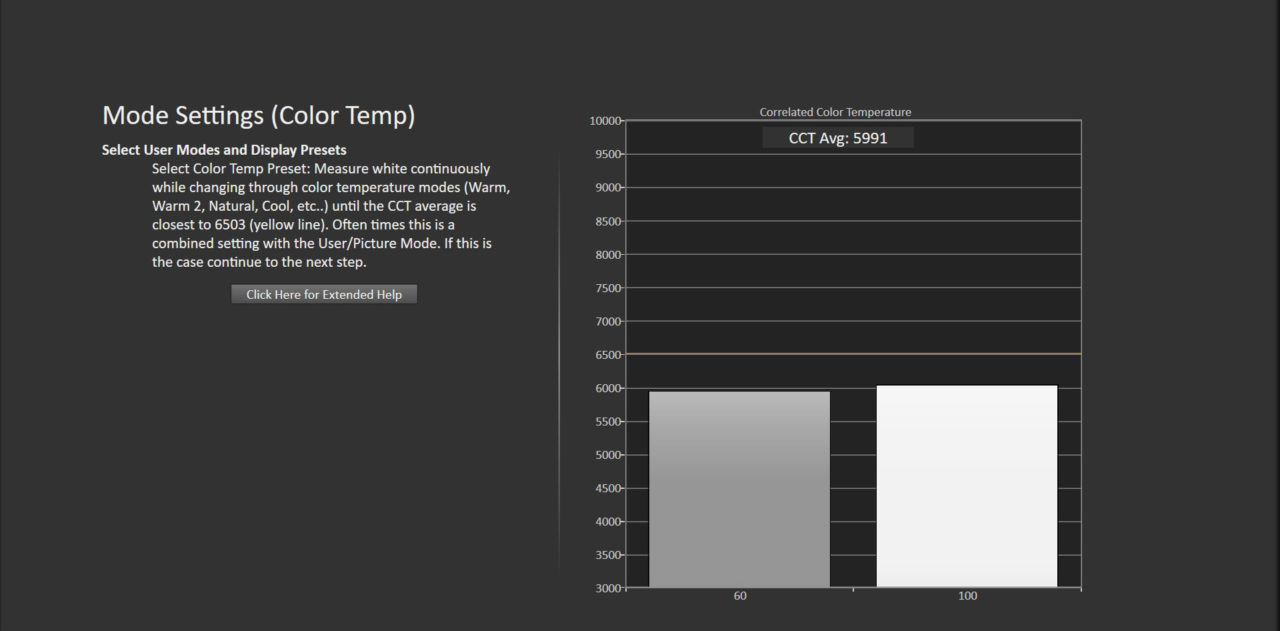Click the '60' x-axis label

pyautogui.click(x=740, y=596)
